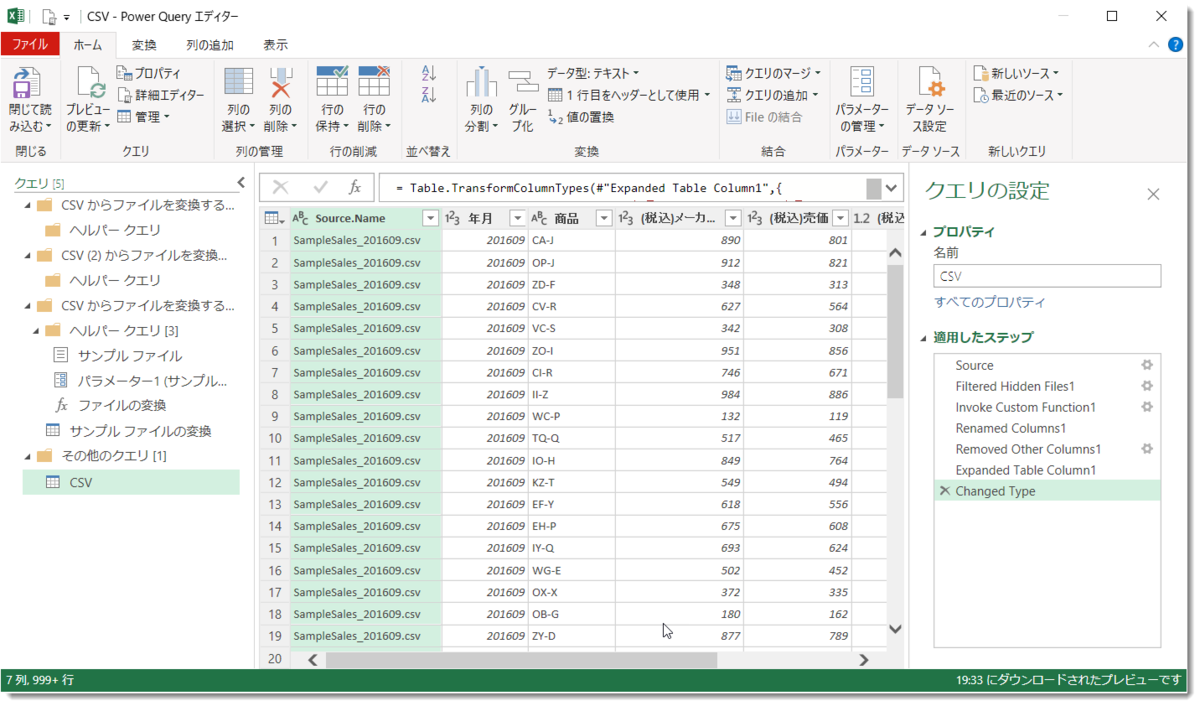Click cell CA-J in the 商品 column
1200x706 pixels.
(x=572, y=240)
